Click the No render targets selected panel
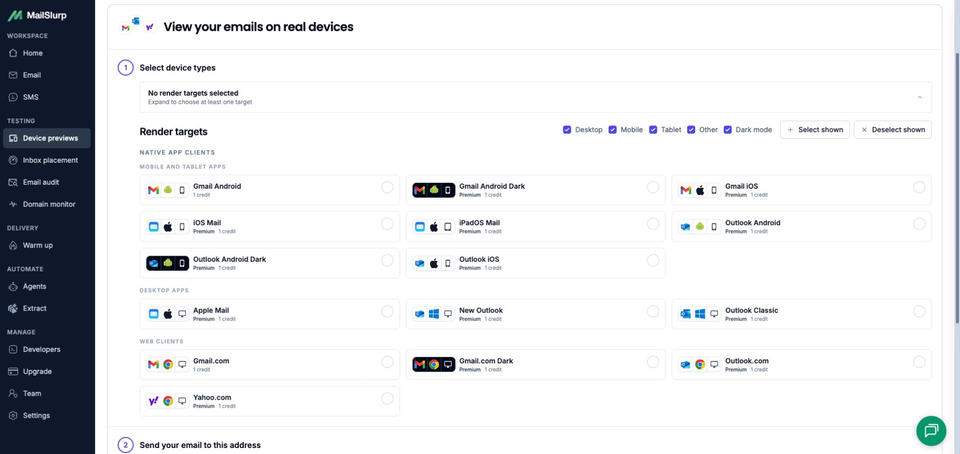The height and width of the screenshot is (454, 960). pyautogui.click(x=536, y=97)
